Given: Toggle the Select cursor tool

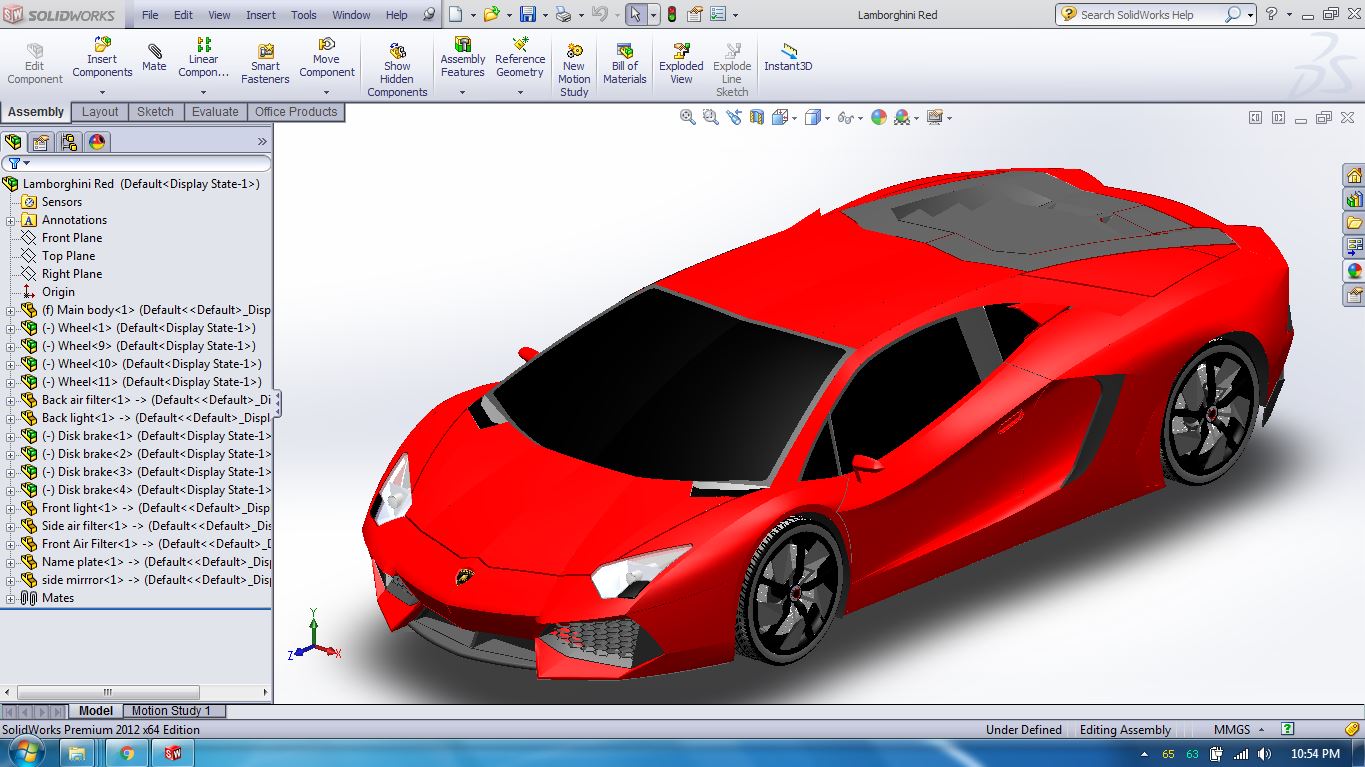Looking at the screenshot, I should pos(635,15).
